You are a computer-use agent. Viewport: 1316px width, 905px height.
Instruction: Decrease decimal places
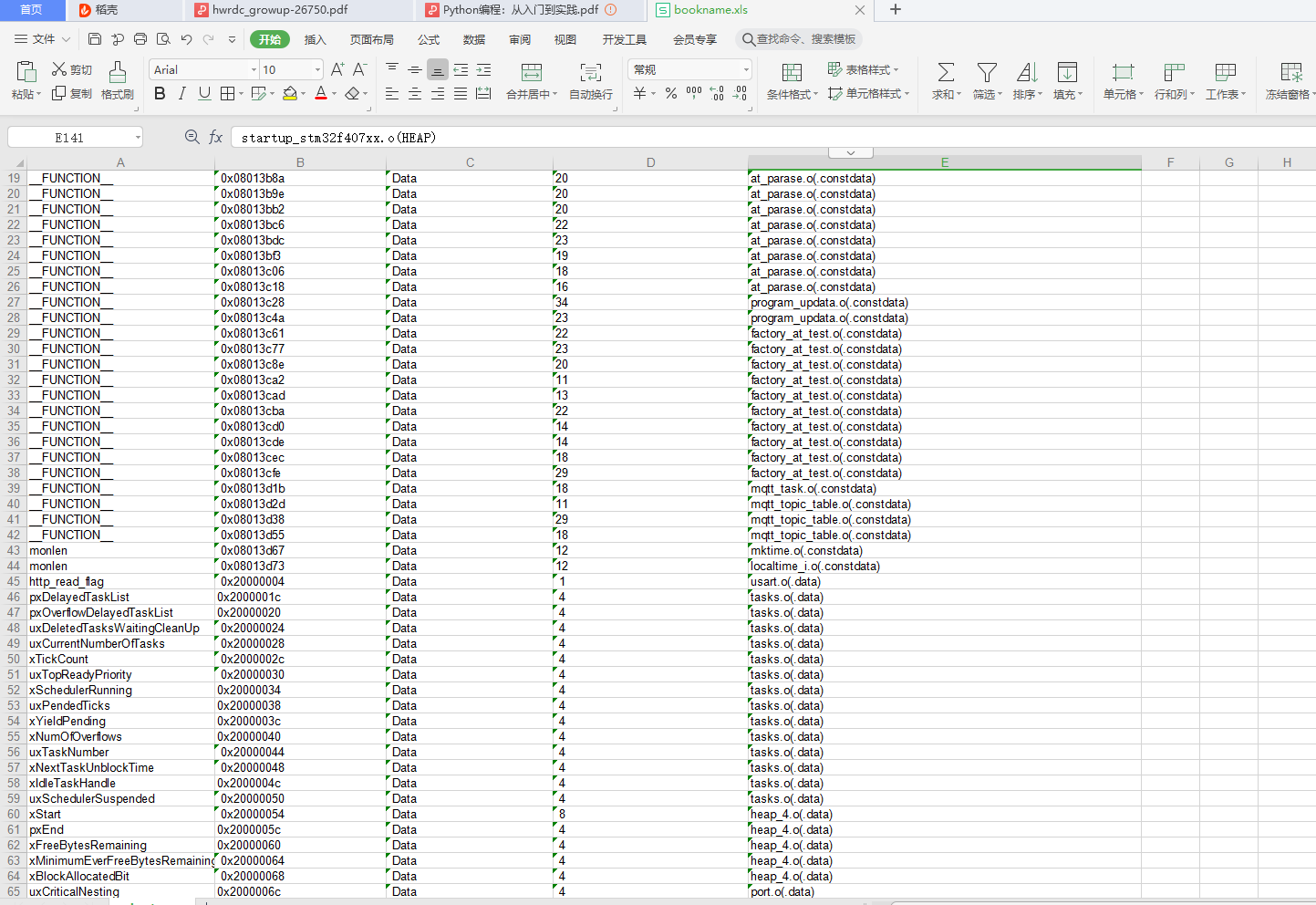(x=740, y=93)
